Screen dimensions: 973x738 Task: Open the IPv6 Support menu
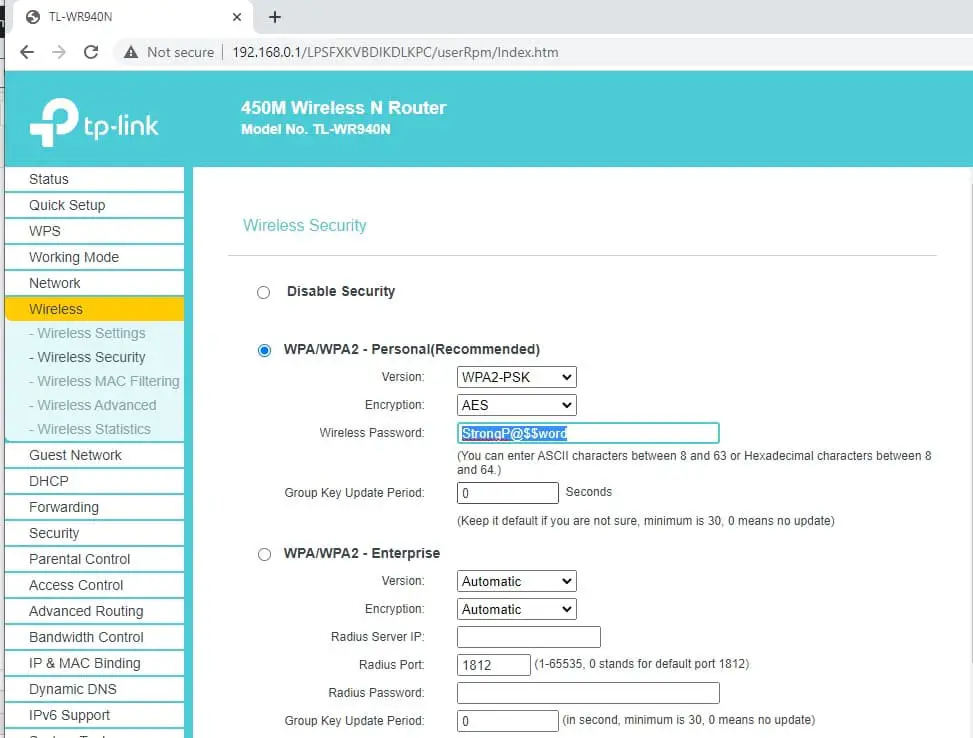pyautogui.click(x=94, y=716)
